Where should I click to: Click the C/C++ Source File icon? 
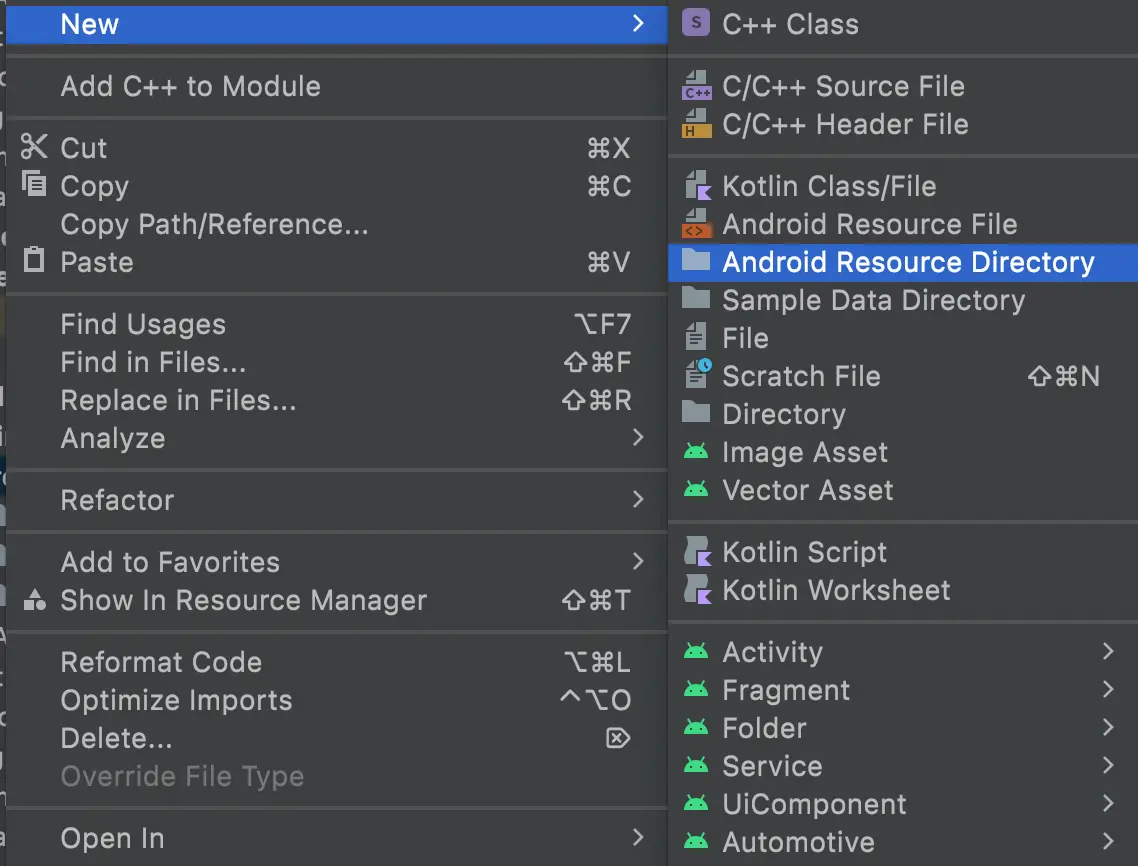pyautogui.click(x=695, y=87)
